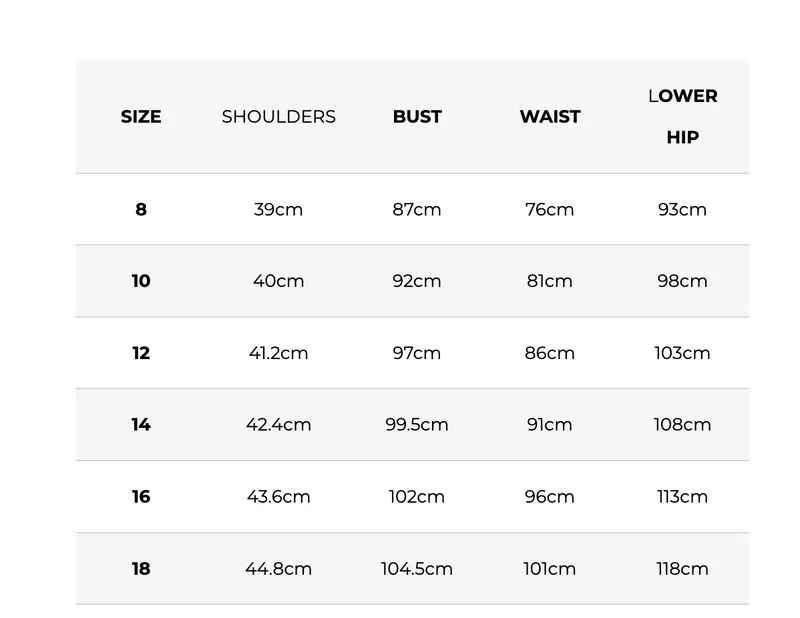800x618 pixels.
Task: Select the 101cm waist measurement
Action: coord(550,568)
